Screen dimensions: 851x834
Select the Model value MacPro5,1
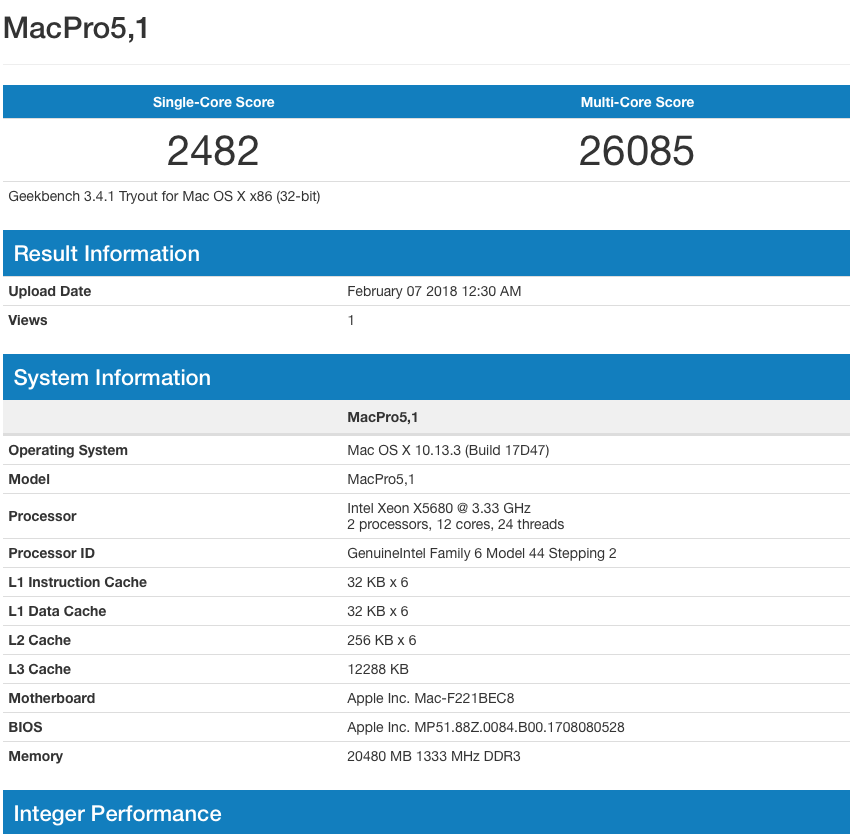[x=380, y=479]
